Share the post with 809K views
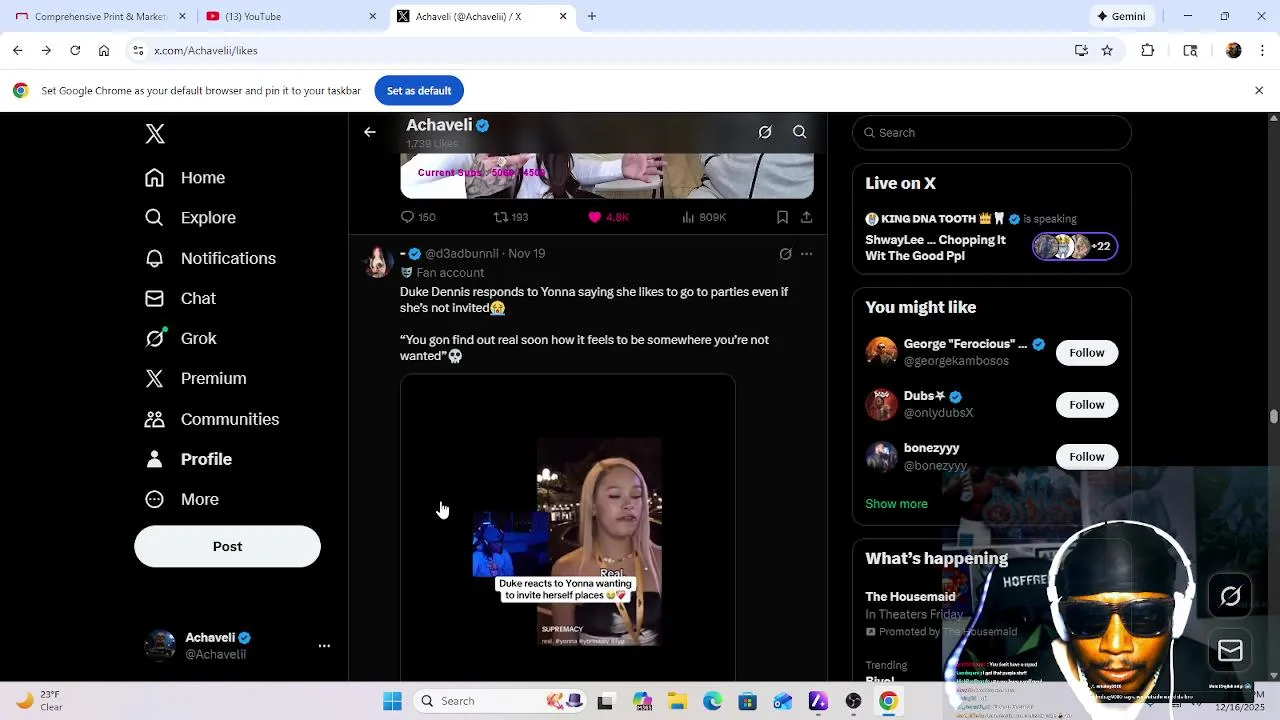 [806, 217]
